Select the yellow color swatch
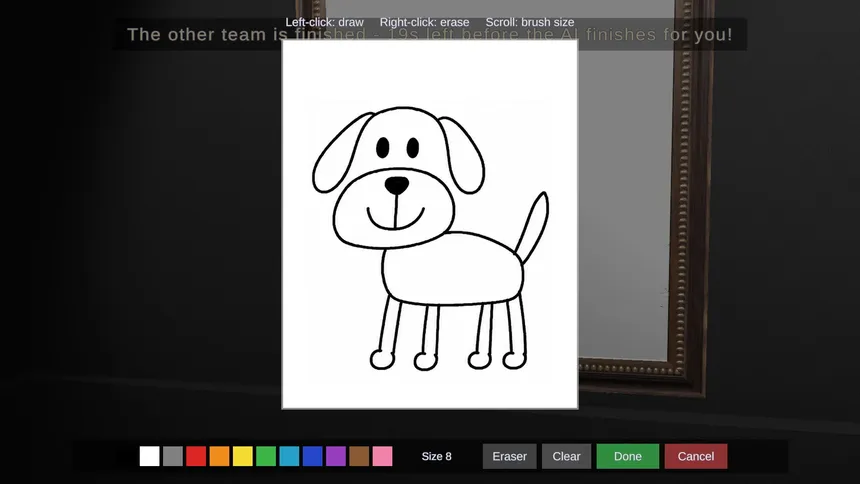The width and height of the screenshot is (860, 484). (242, 456)
